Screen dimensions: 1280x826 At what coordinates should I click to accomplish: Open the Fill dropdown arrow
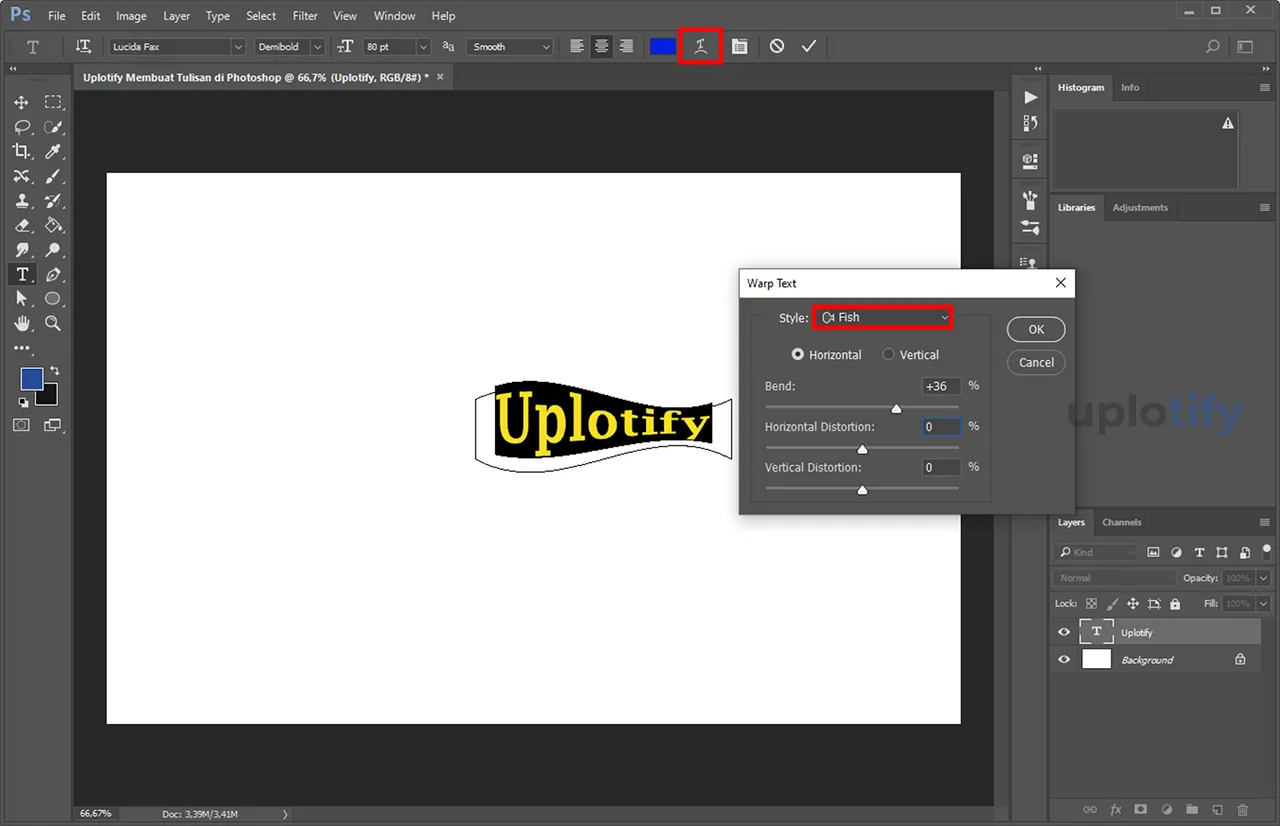coord(1263,604)
